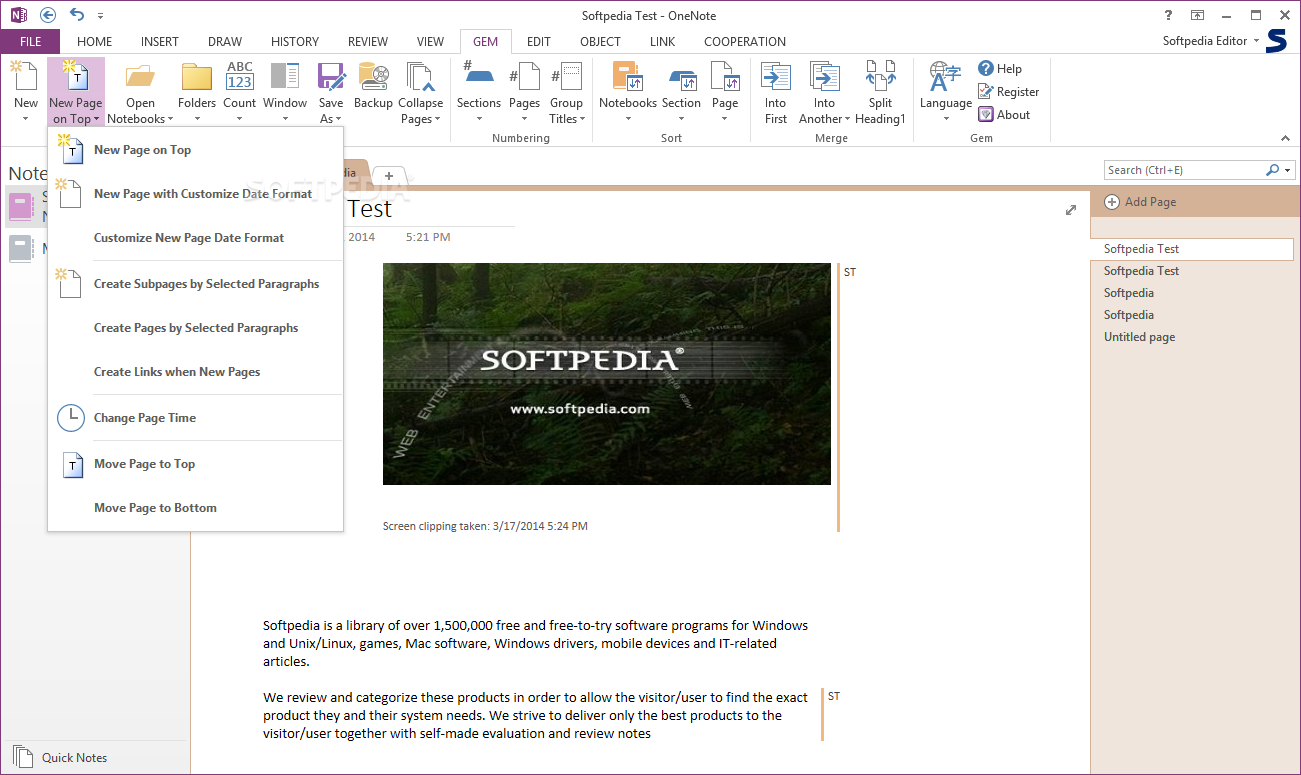This screenshot has height=775, width=1301.
Task: Click the Merge Into First icon
Action: pyautogui.click(x=776, y=78)
